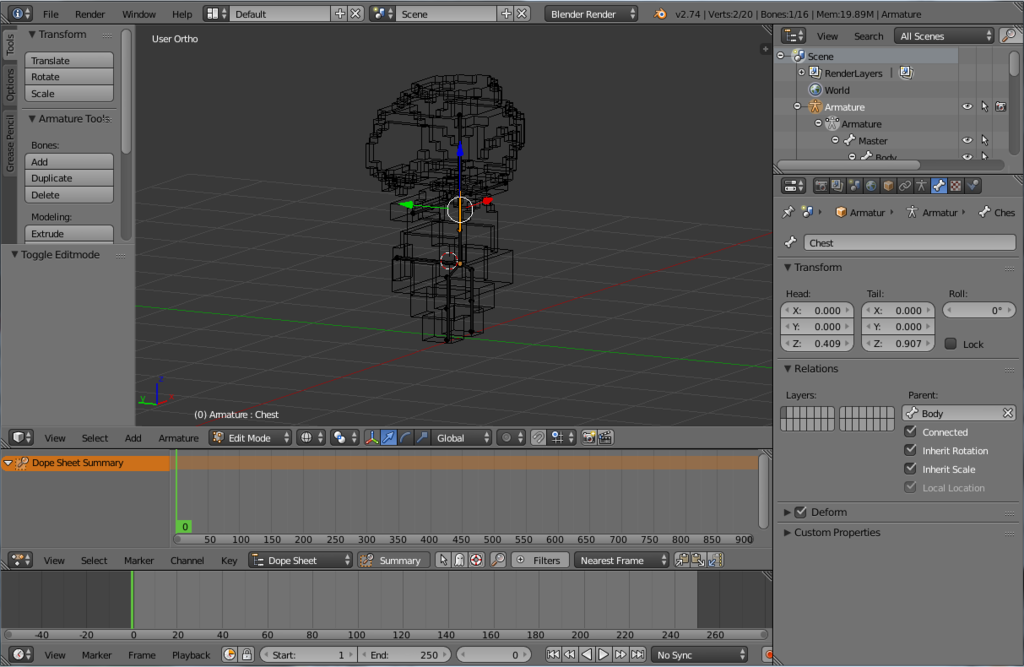Screen dimensions: 1024x667
Task: Open the Bone properties tab
Action: pyautogui.click(x=938, y=186)
